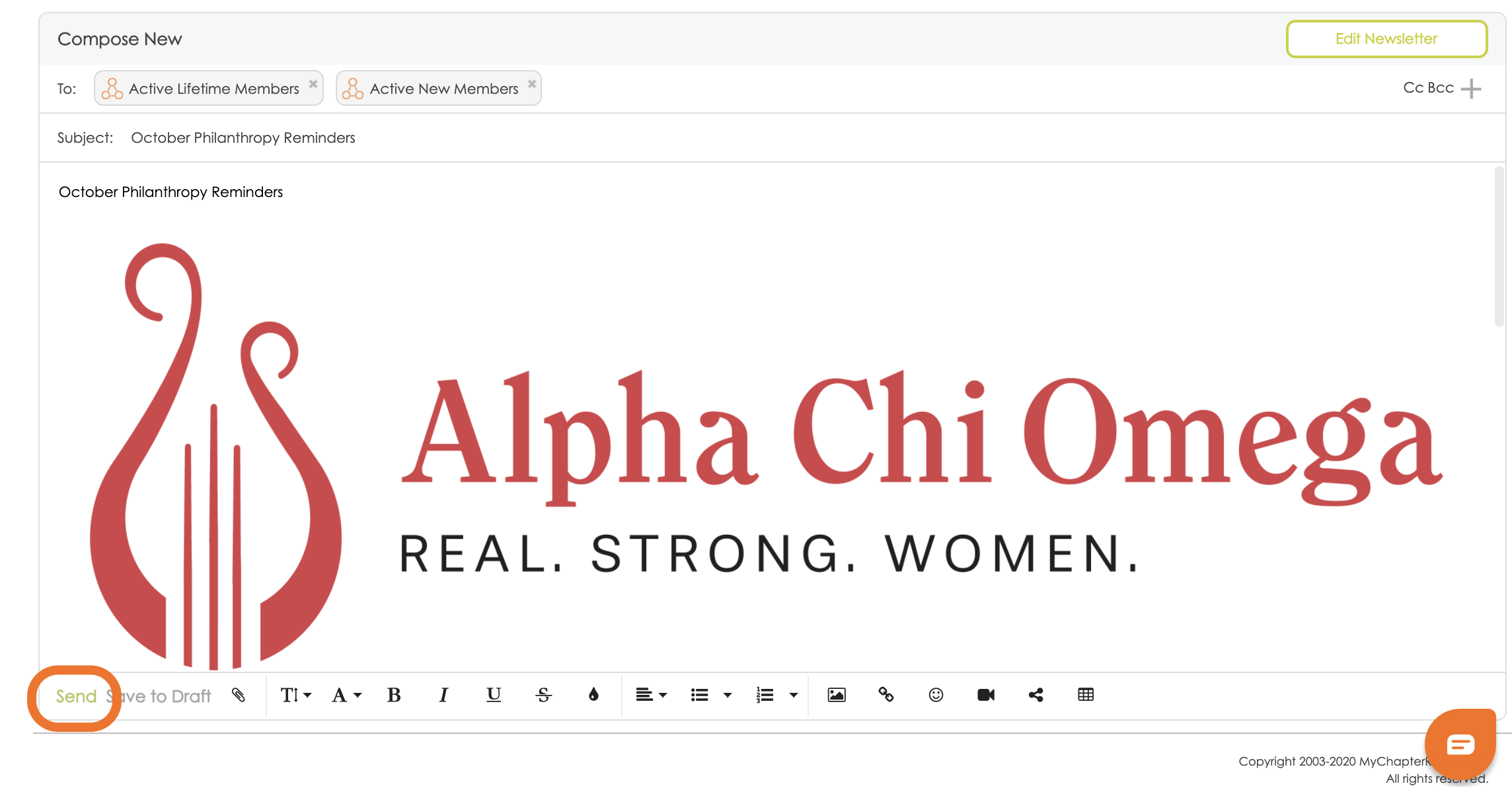Click the attachment paperclip icon

point(239,695)
